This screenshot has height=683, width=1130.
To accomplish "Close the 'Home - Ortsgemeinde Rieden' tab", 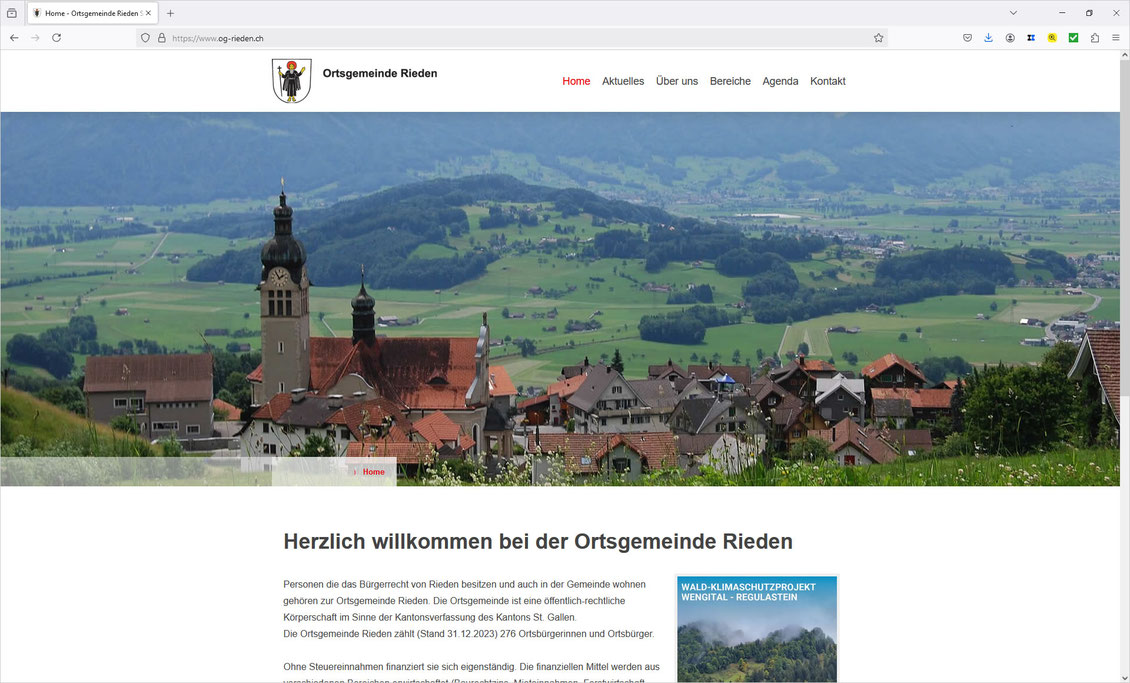I will click(x=148, y=13).
